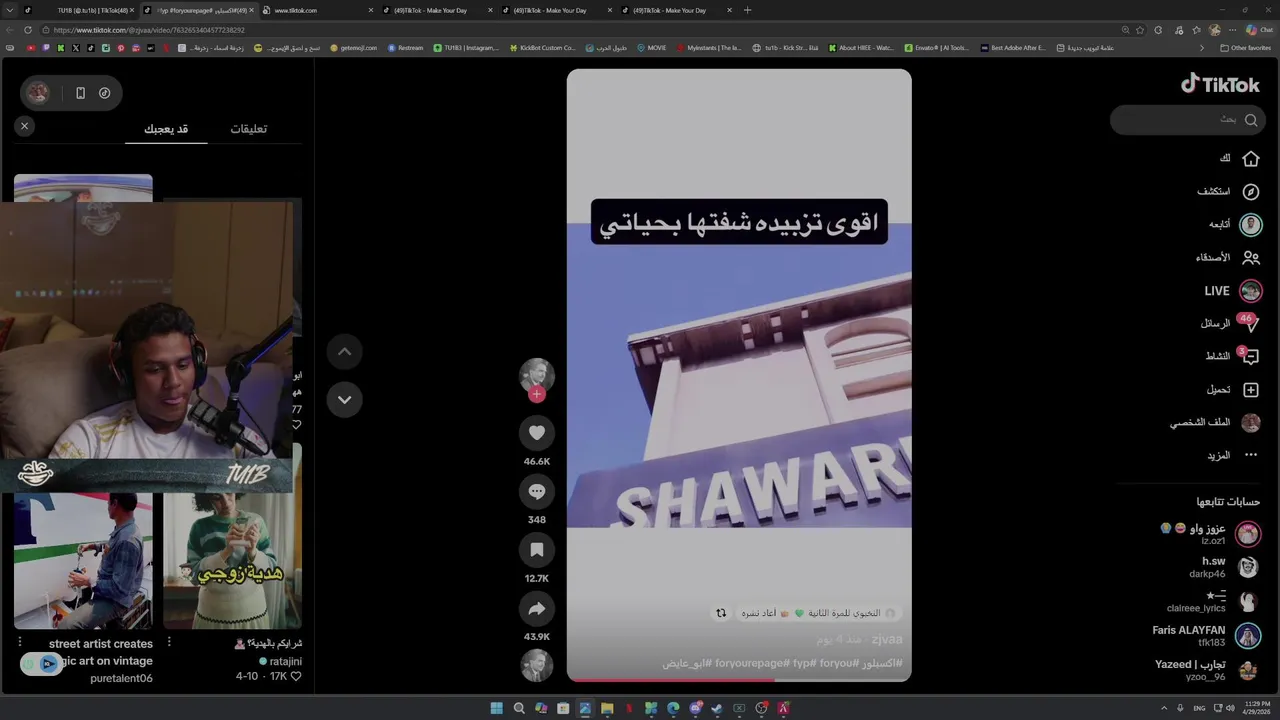Open the هدية زوجي recommended video thumbnail
The width and height of the screenshot is (1280, 720).
(x=232, y=535)
